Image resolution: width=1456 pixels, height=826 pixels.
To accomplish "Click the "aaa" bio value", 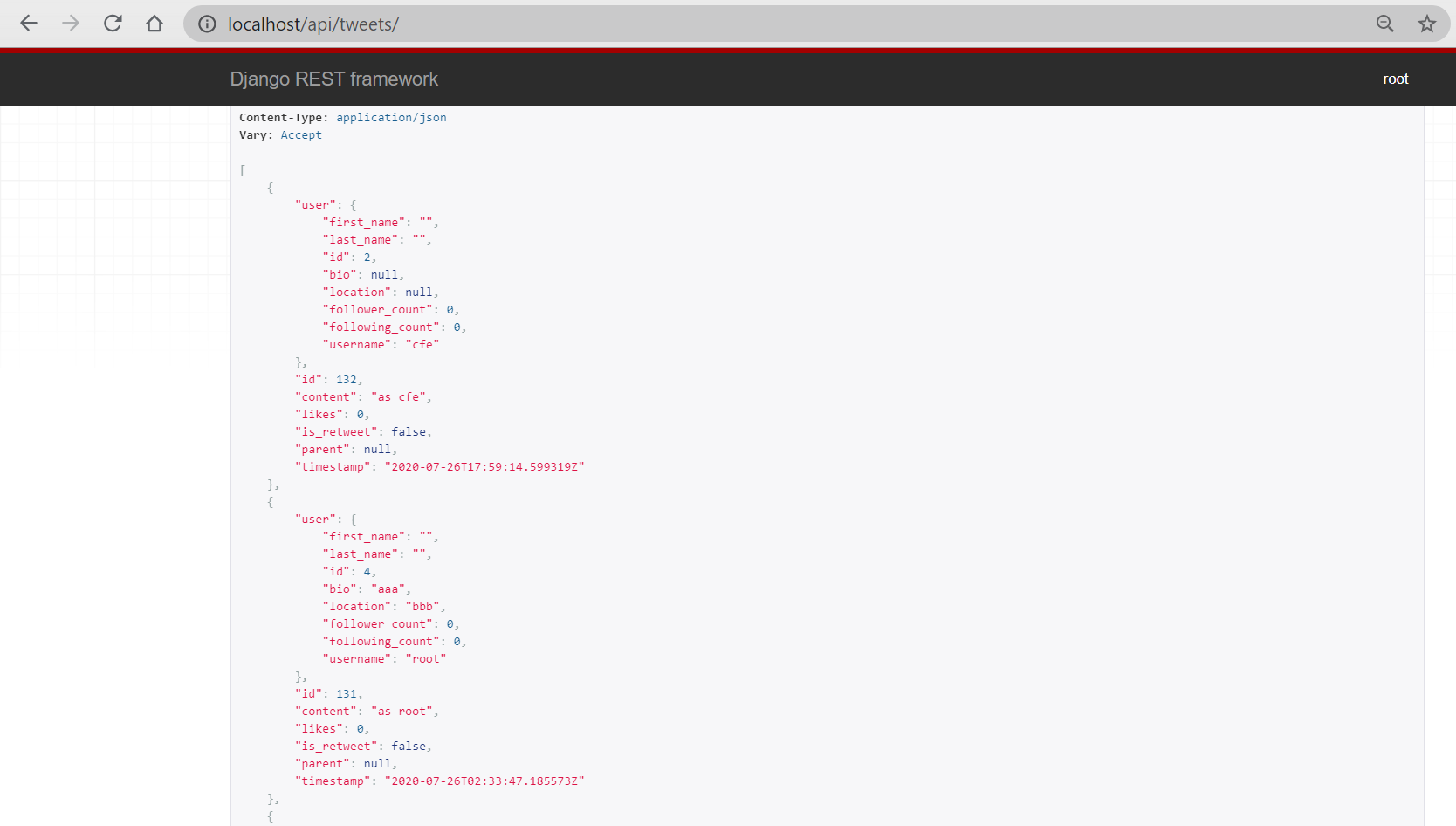I will pyautogui.click(x=388, y=589).
